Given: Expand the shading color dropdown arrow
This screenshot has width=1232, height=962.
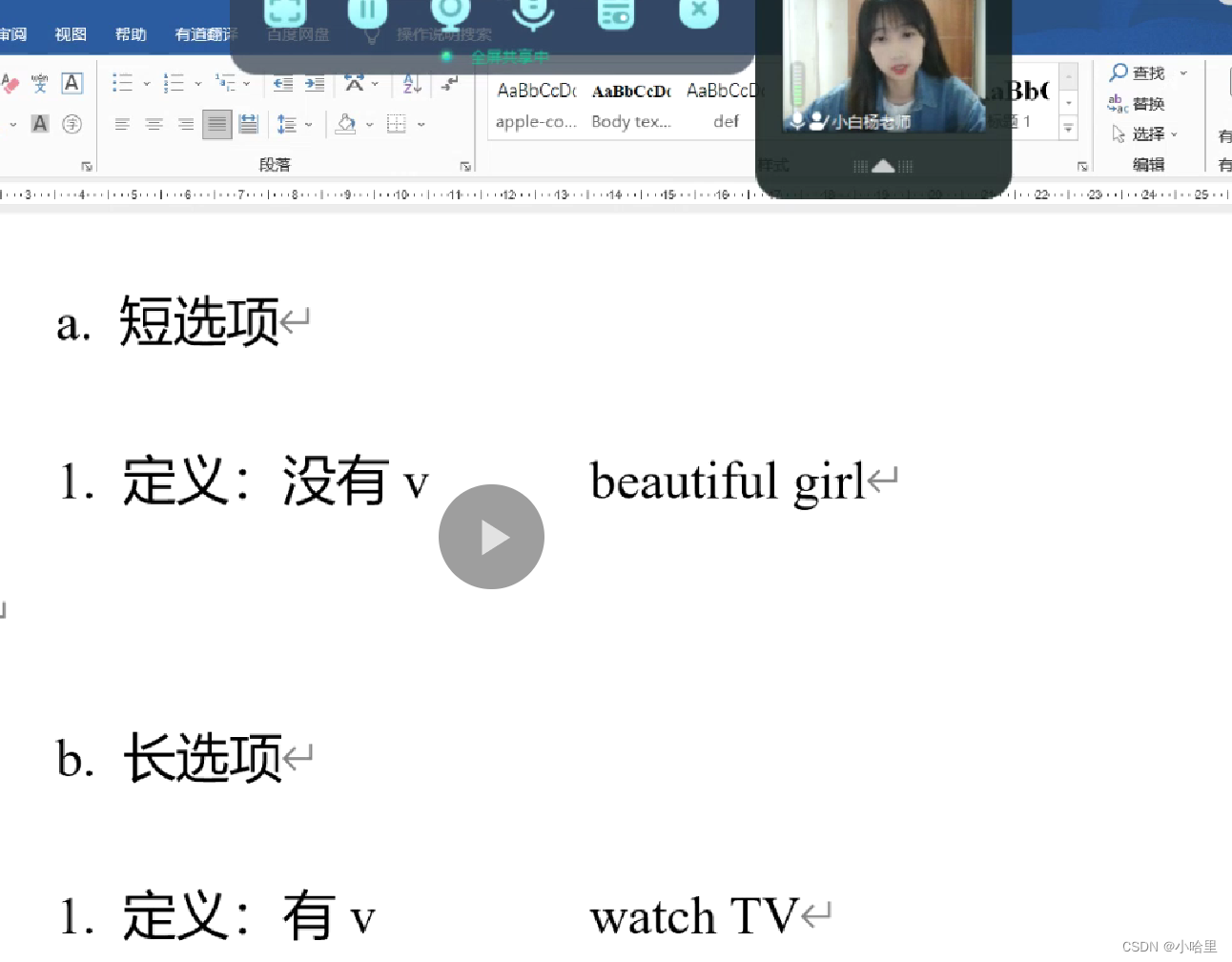Looking at the screenshot, I should pyautogui.click(x=369, y=124).
